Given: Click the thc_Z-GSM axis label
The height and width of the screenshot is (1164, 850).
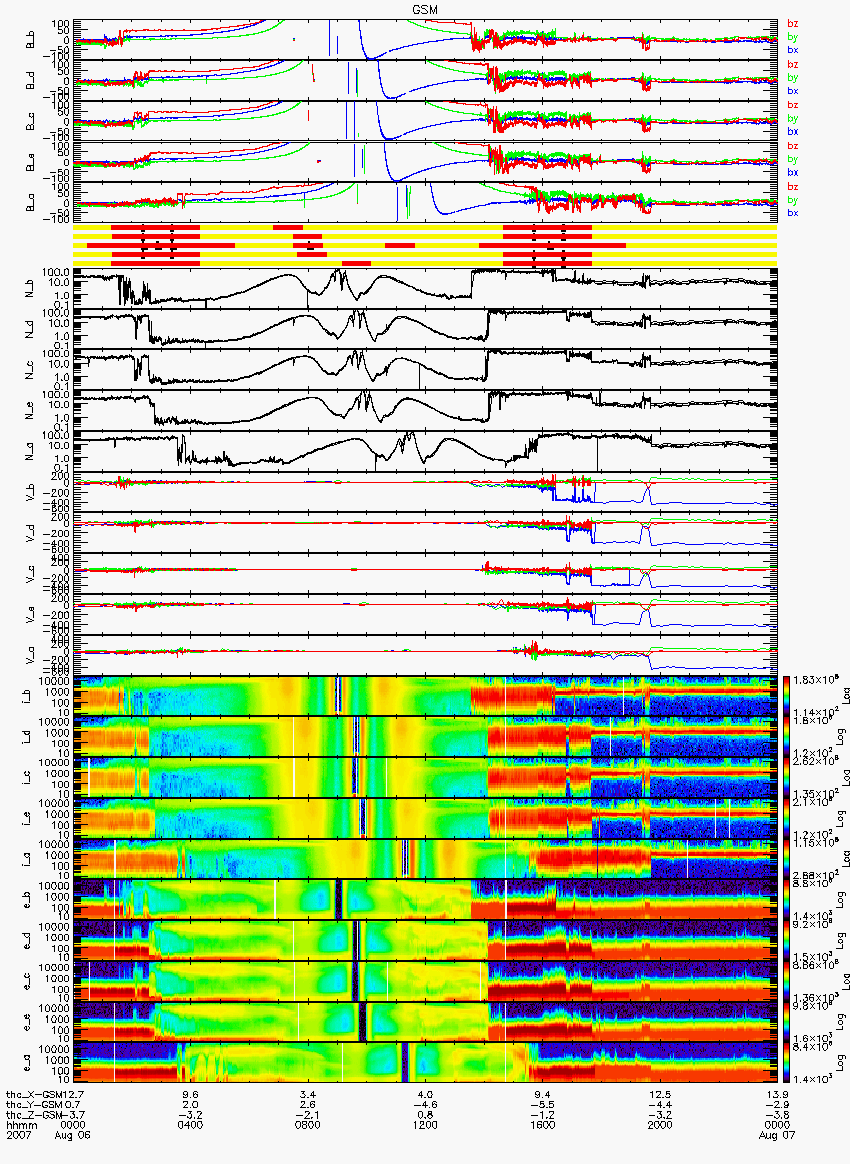Looking at the screenshot, I should tap(36, 1115).
